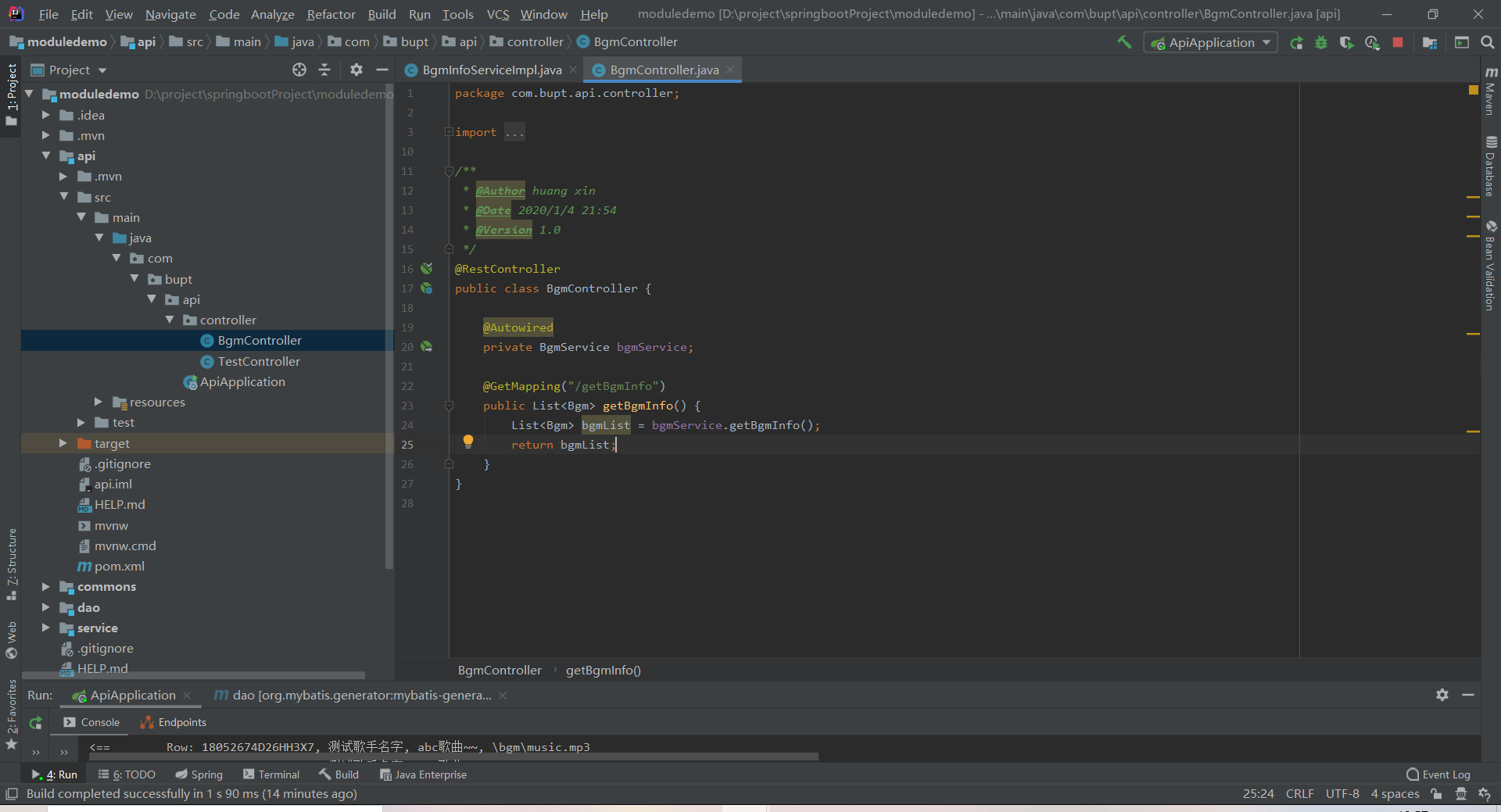Screen dimensions: 1501x812
Task: Click the Project tree horizontal scrollbar
Action: pos(194,675)
